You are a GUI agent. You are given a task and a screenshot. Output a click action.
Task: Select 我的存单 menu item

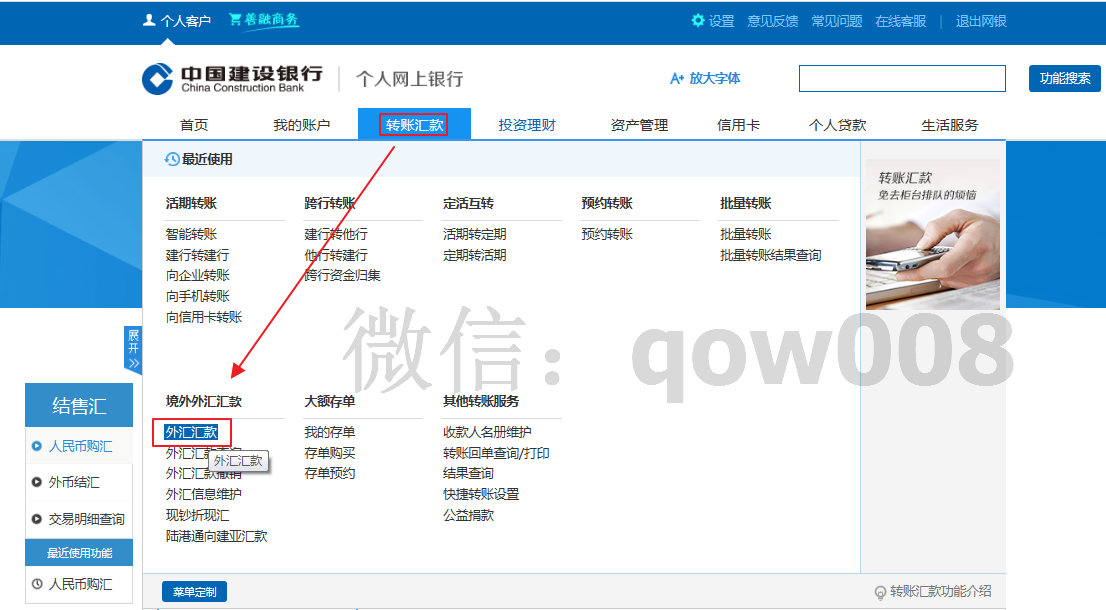[x=329, y=432]
